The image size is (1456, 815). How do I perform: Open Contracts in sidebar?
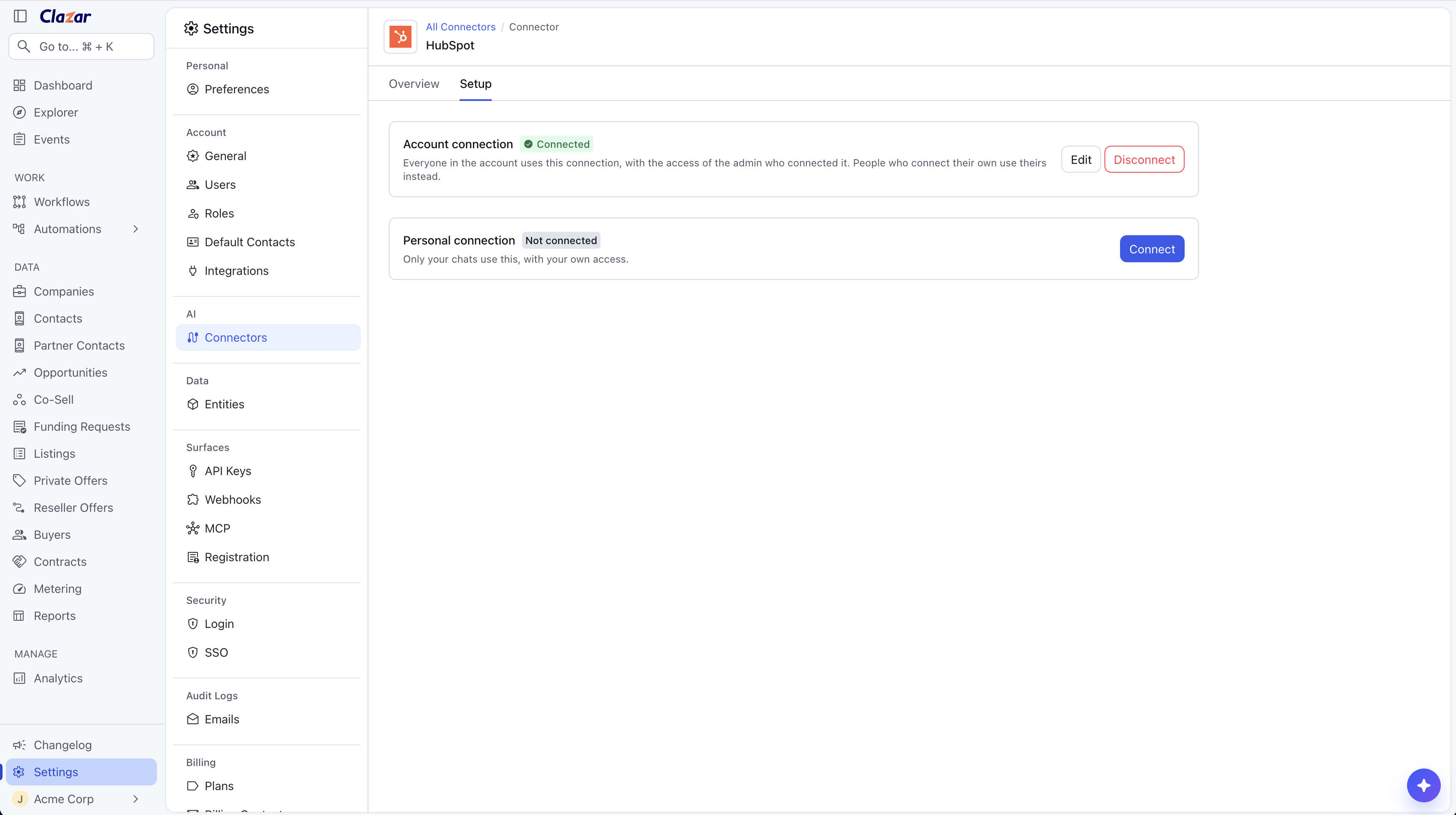(x=60, y=562)
